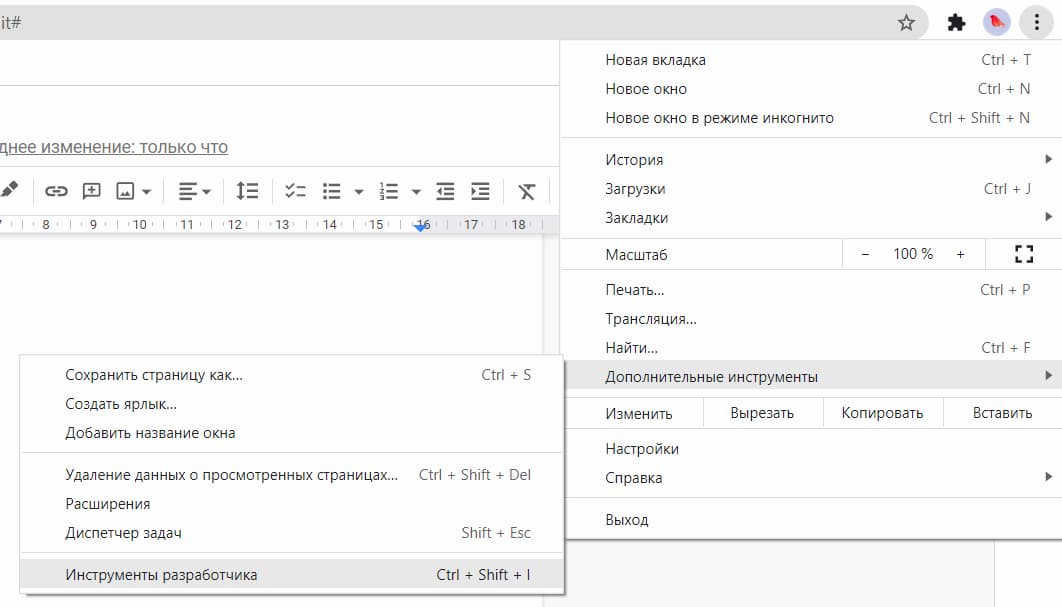The image size is (1062, 607).
Task: Increase the paragraph indent
Action: tap(480, 191)
